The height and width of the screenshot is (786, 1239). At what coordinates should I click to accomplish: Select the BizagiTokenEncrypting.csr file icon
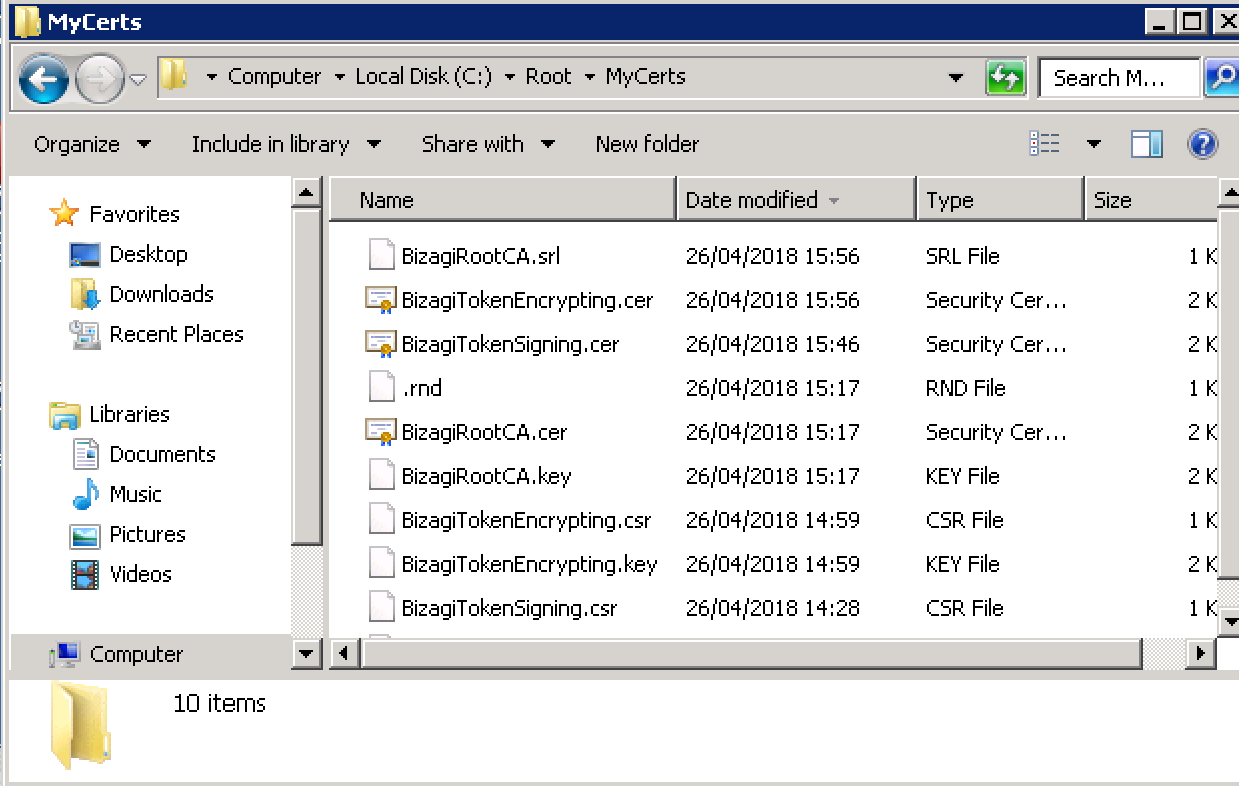tap(381, 520)
